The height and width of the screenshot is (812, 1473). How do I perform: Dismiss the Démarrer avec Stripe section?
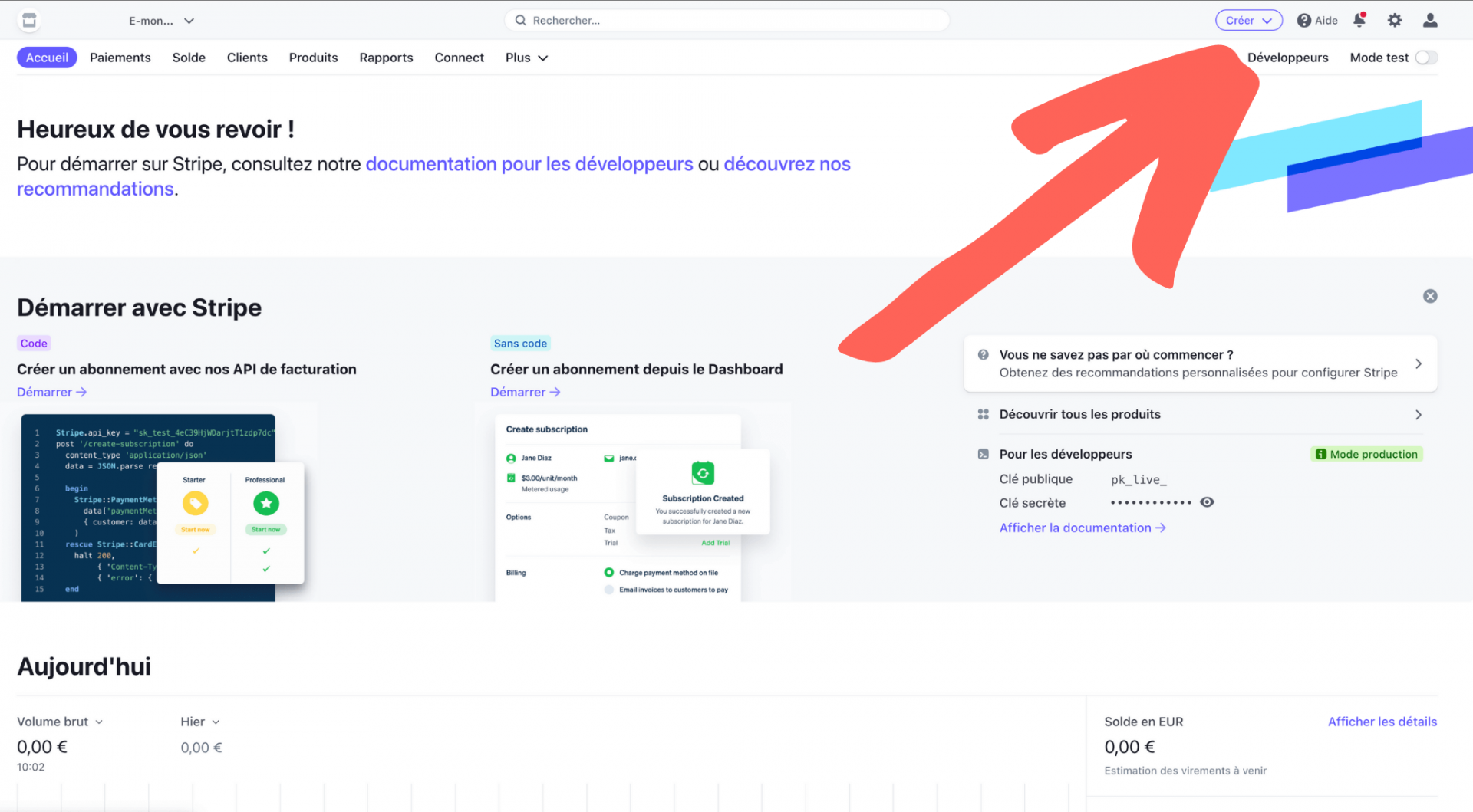click(x=1430, y=296)
